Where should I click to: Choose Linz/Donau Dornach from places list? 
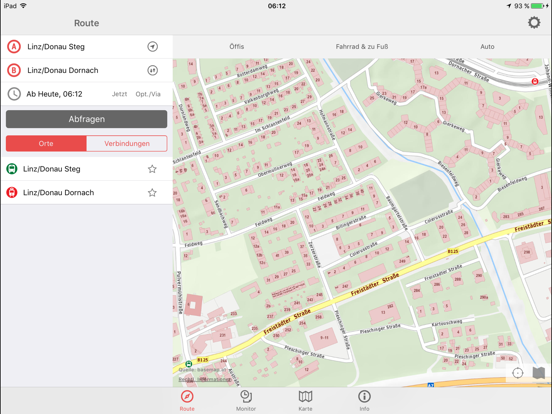[x=87, y=193]
